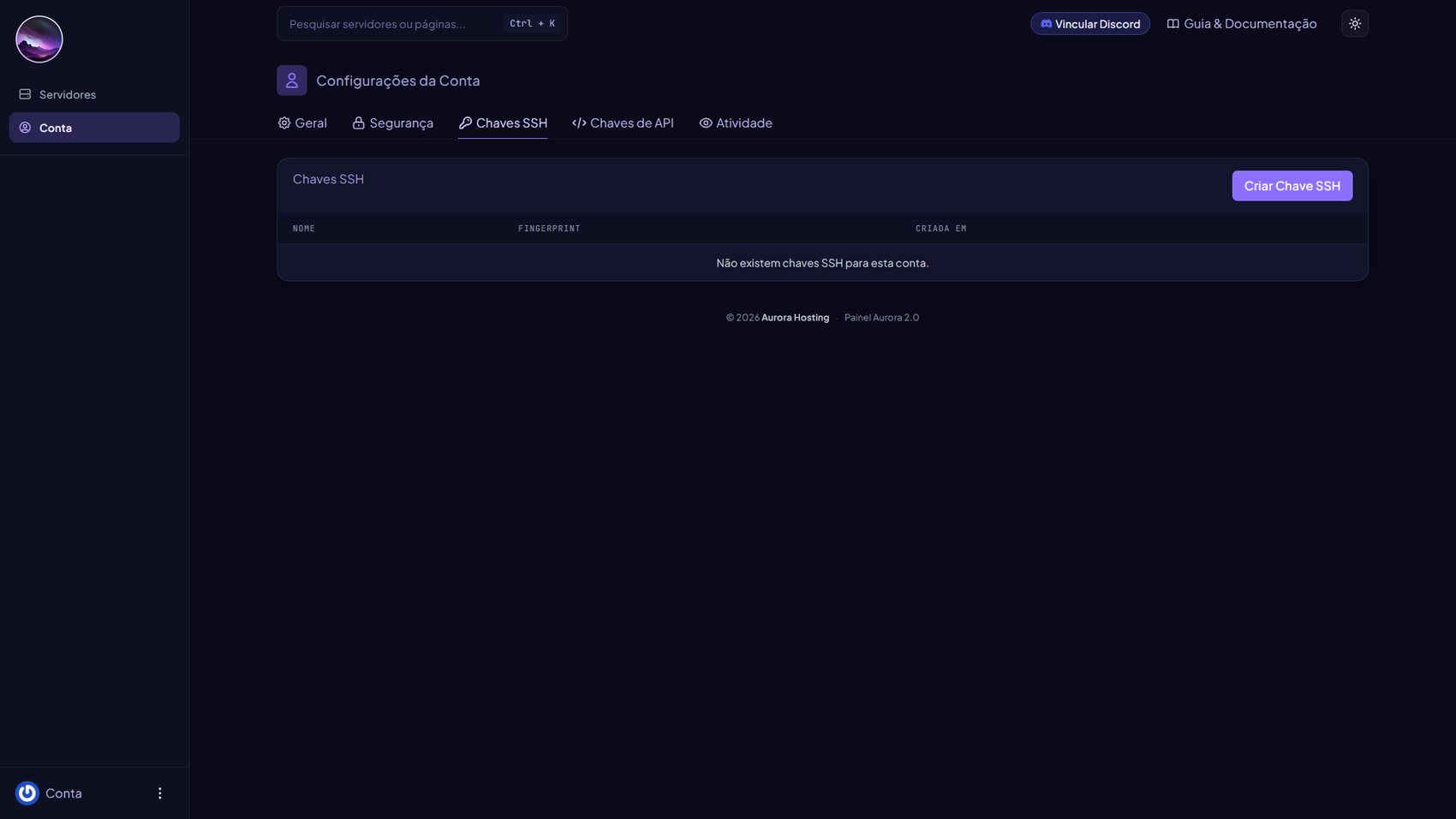The image size is (1456, 819).
Task: Click the FINGERPRINT column header
Action: click(x=549, y=229)
